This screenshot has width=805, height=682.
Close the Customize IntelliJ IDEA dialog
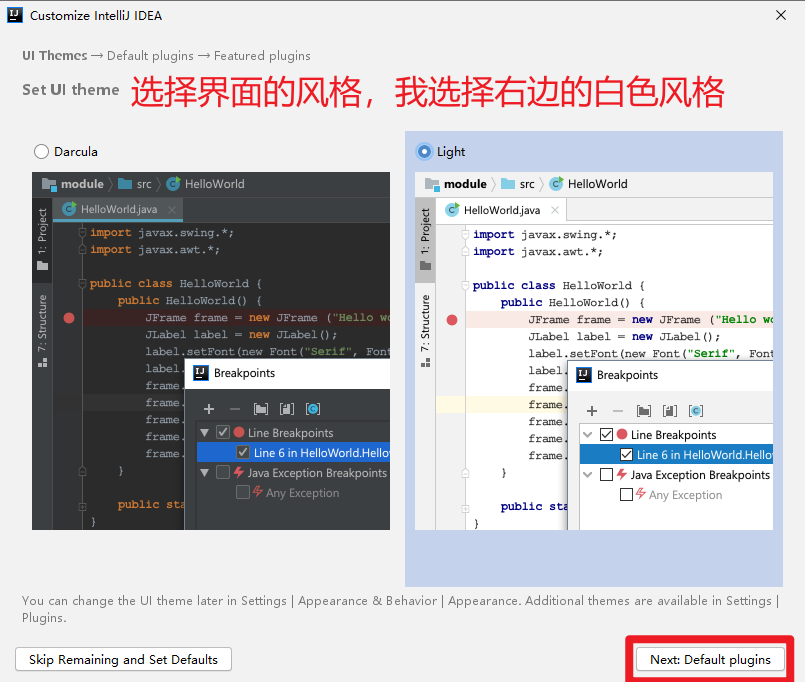(x=781, y=15)
